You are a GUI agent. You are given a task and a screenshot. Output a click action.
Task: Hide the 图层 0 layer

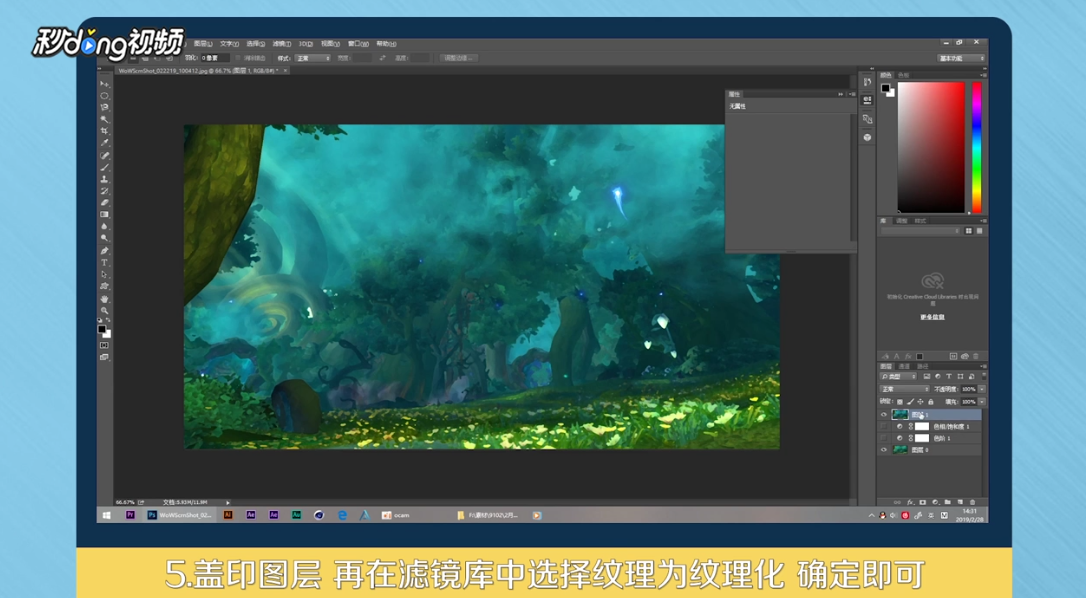point(884,450)
